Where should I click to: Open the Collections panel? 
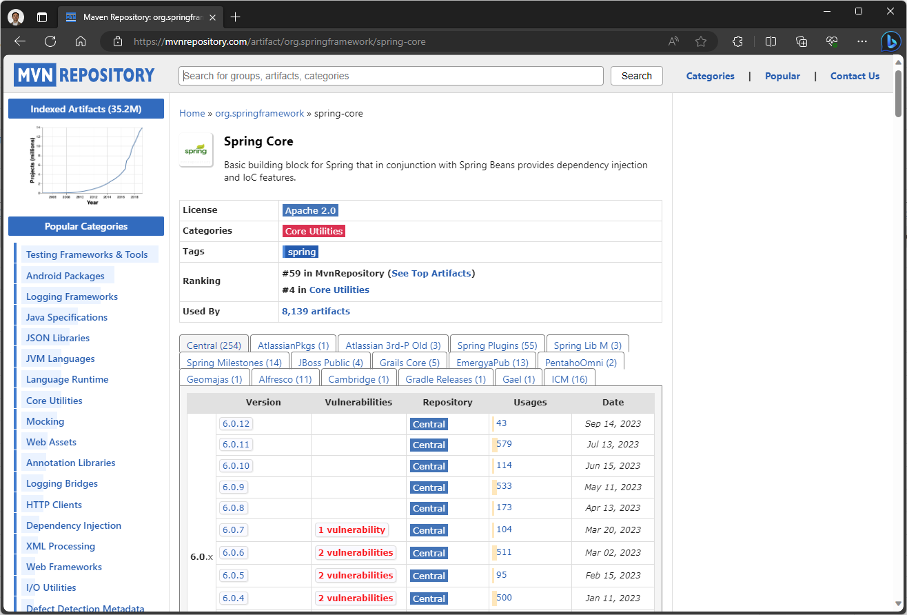click(801, 41)
